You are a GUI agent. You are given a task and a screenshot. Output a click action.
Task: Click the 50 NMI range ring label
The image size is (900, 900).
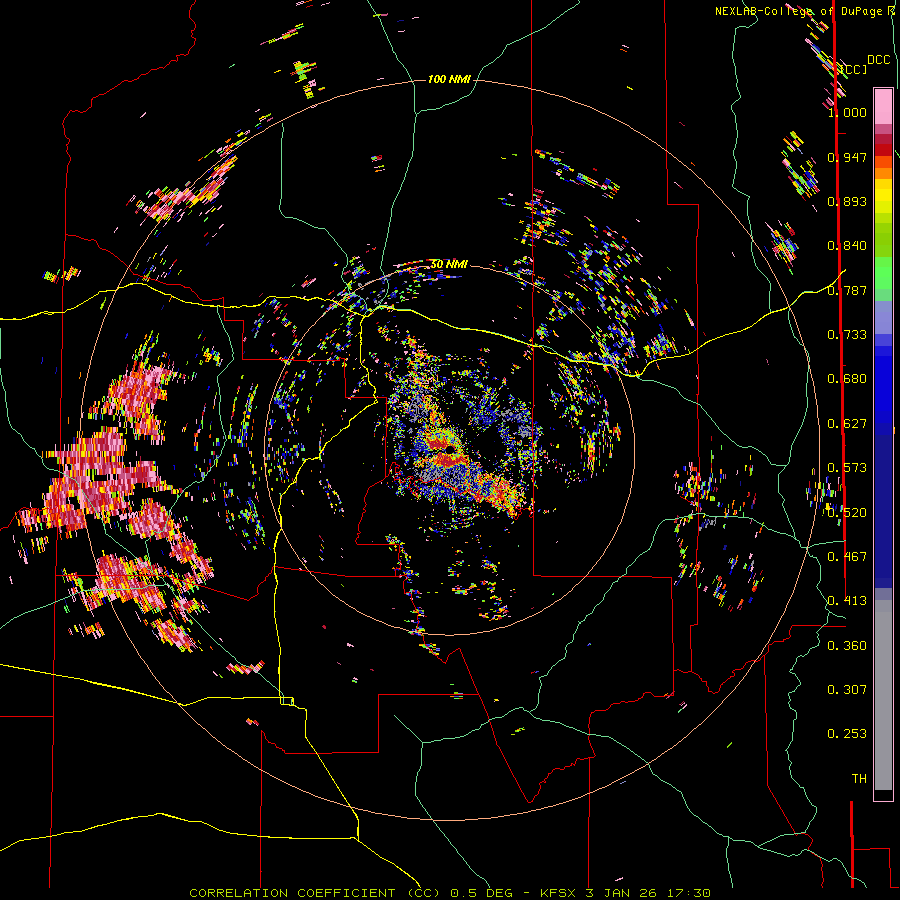point(449,265)
